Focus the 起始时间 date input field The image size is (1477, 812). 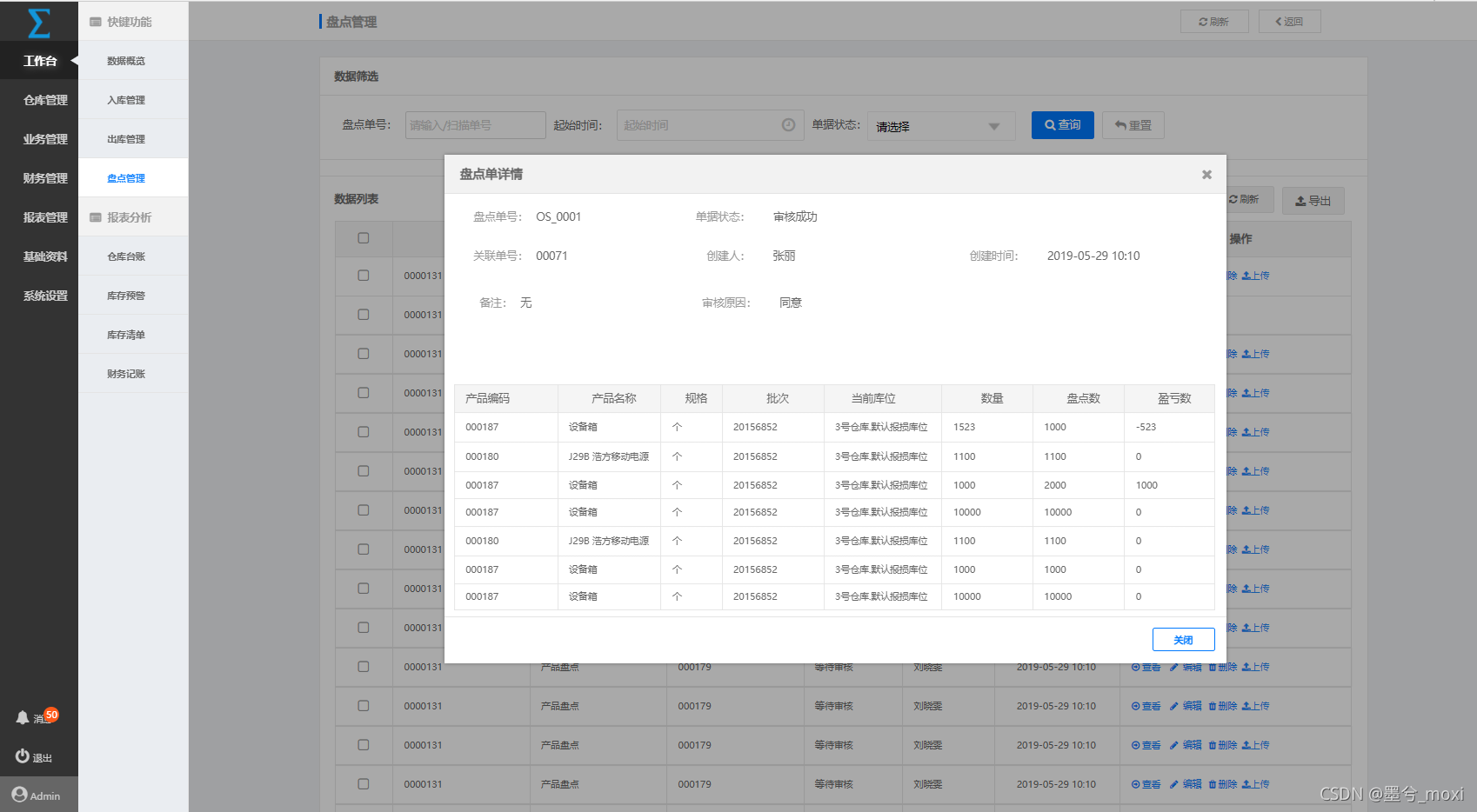click(x=710, y=125)
